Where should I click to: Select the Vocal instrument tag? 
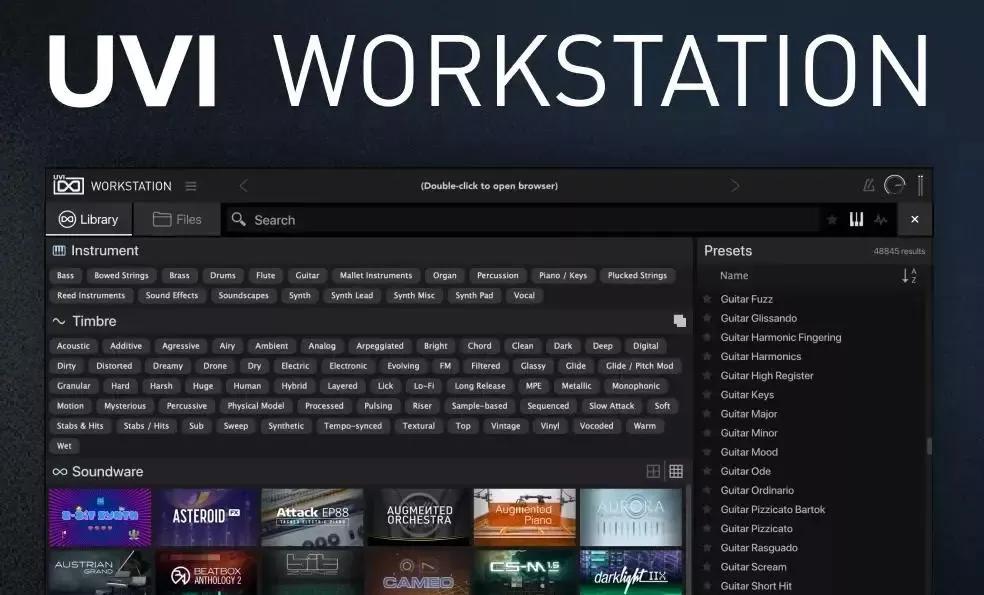pos(524,296)
